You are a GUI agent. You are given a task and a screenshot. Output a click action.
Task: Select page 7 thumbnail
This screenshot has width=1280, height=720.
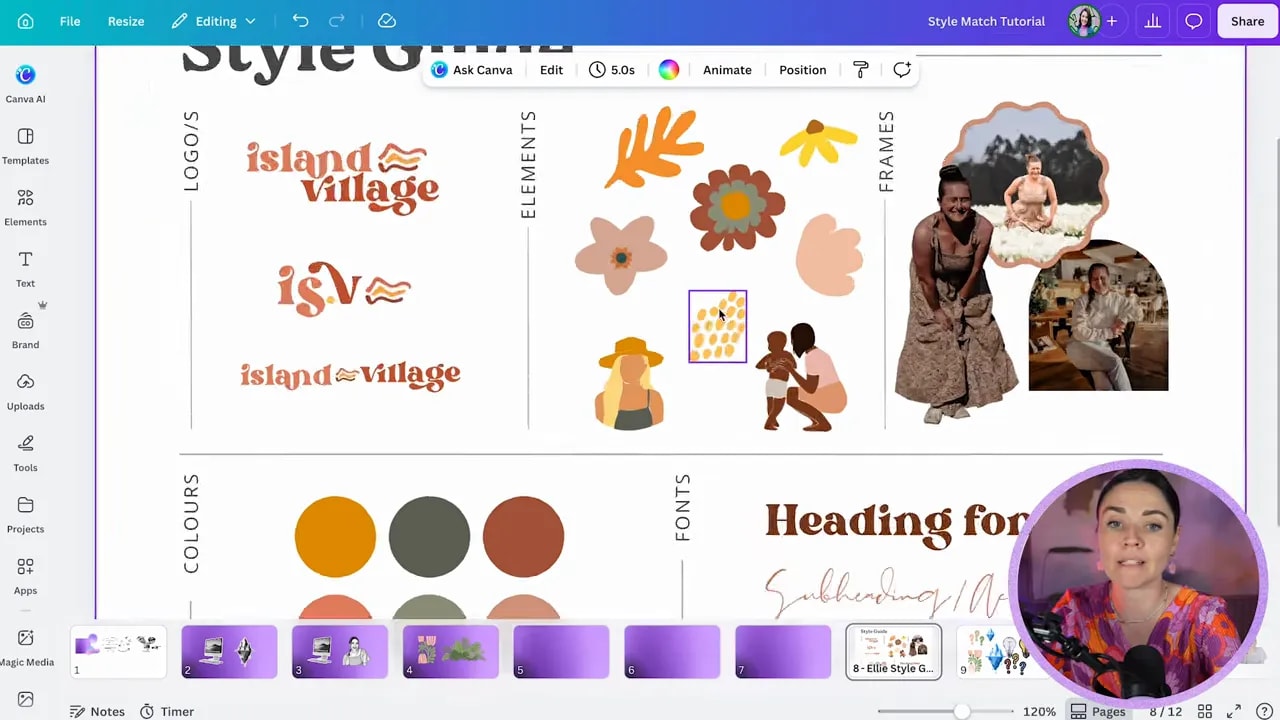[783, 651]
